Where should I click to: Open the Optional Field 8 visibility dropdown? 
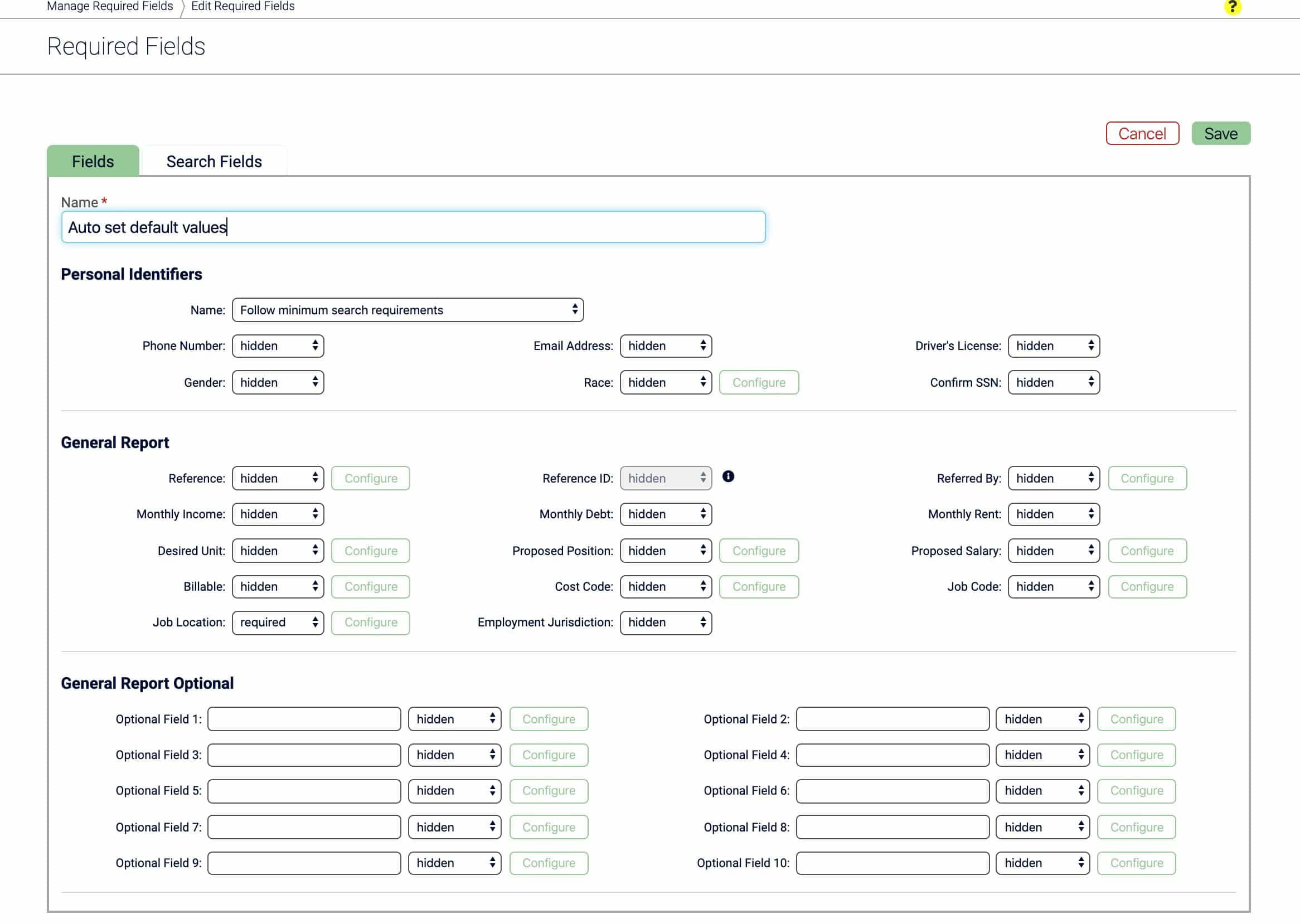pos(1043,826)
